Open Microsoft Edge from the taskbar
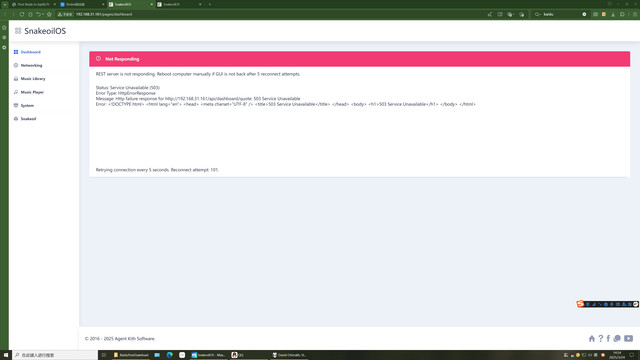Image resolution: width=640 pixels, height=360 pixels. click(170, 355)
